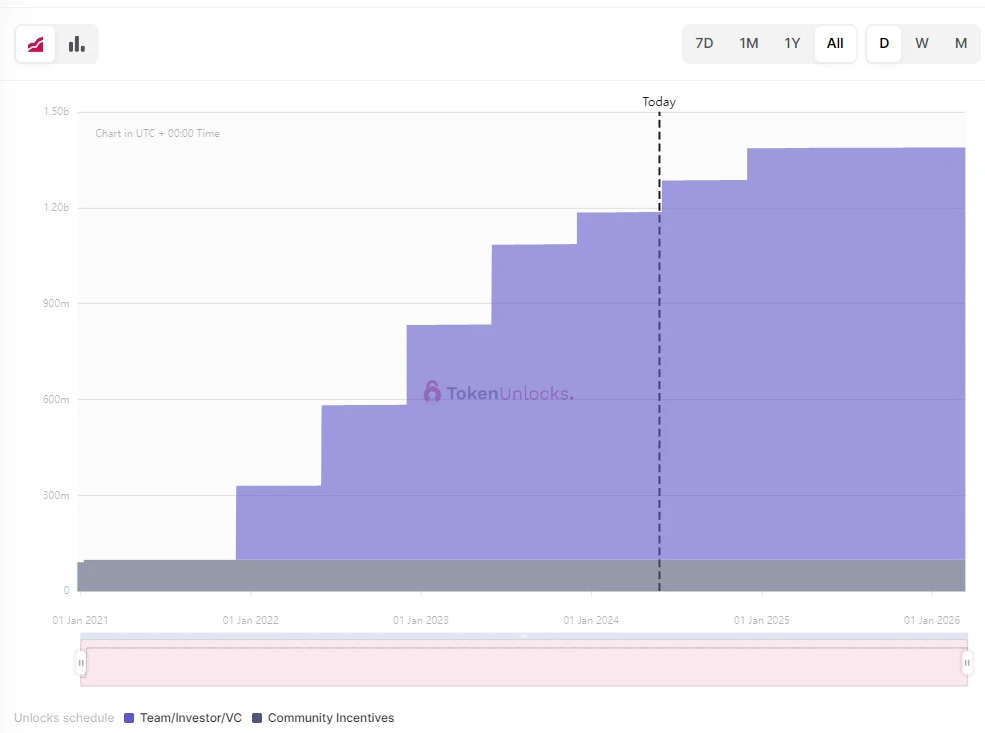This screenshot has height=733, width=985.
Task: Grab the left handle of range selector
Action: coord(81,663)
